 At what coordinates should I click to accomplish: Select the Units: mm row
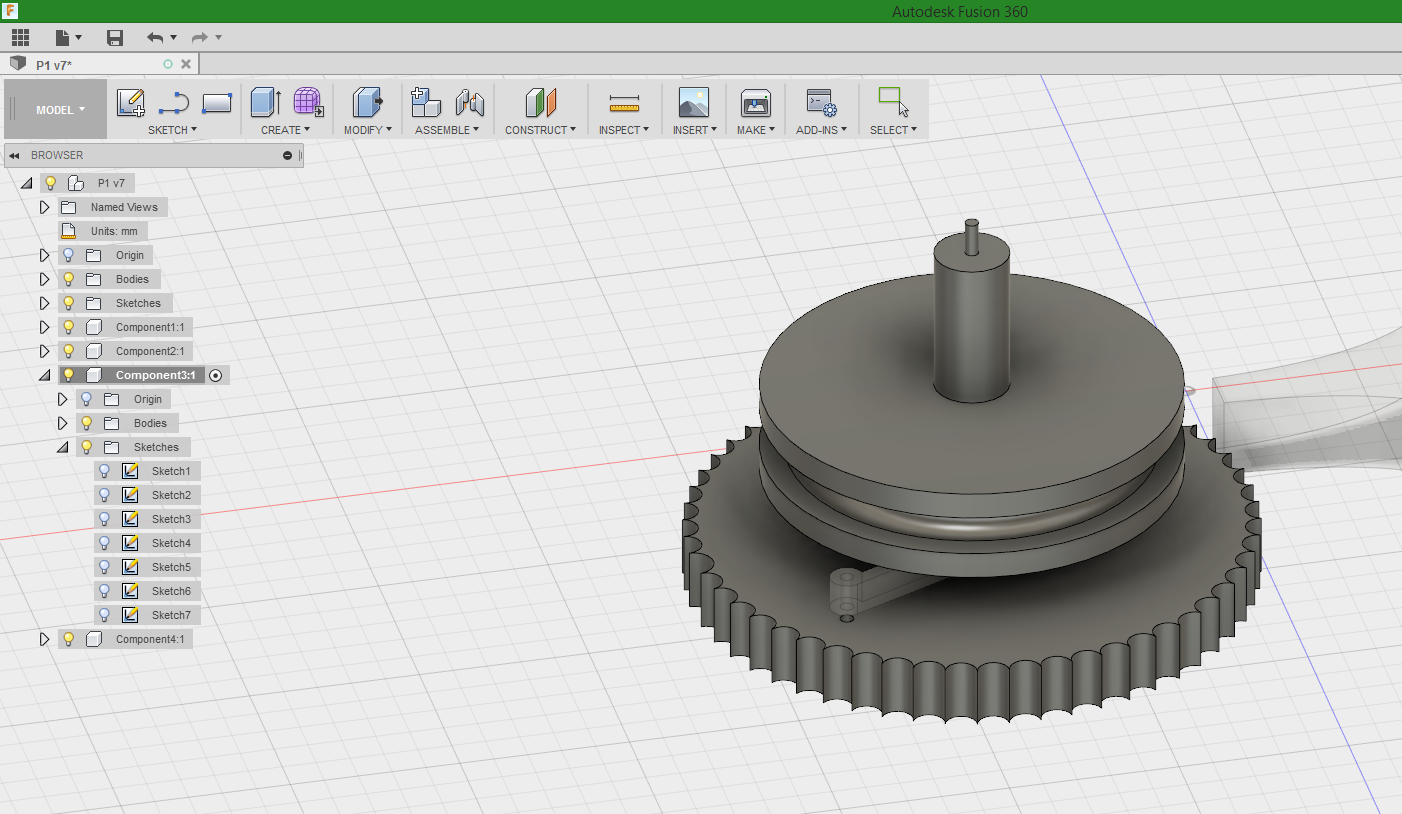(103, 231)
